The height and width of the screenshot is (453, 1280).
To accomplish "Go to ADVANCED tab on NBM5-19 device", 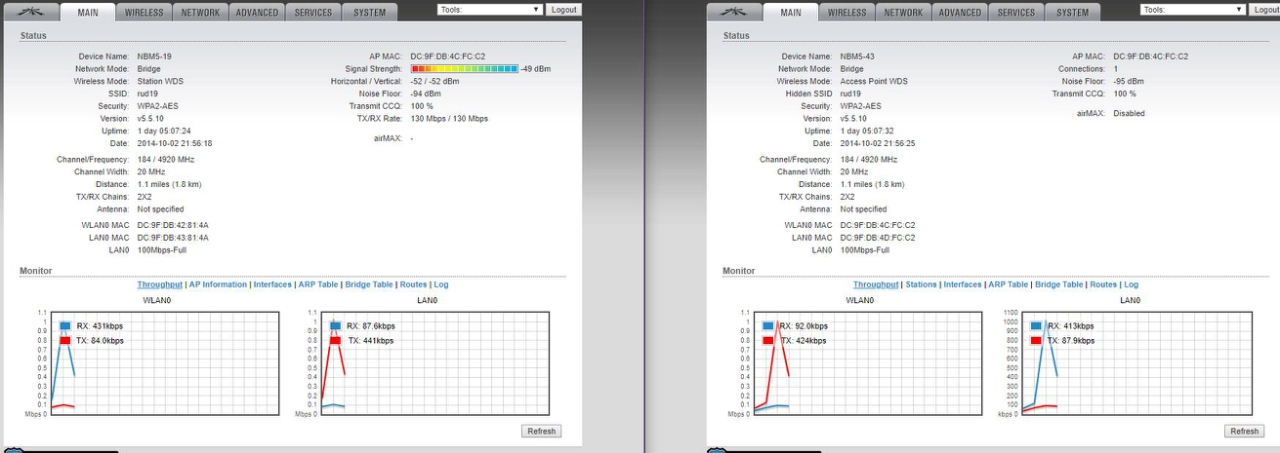I will (x=257, y=13).
